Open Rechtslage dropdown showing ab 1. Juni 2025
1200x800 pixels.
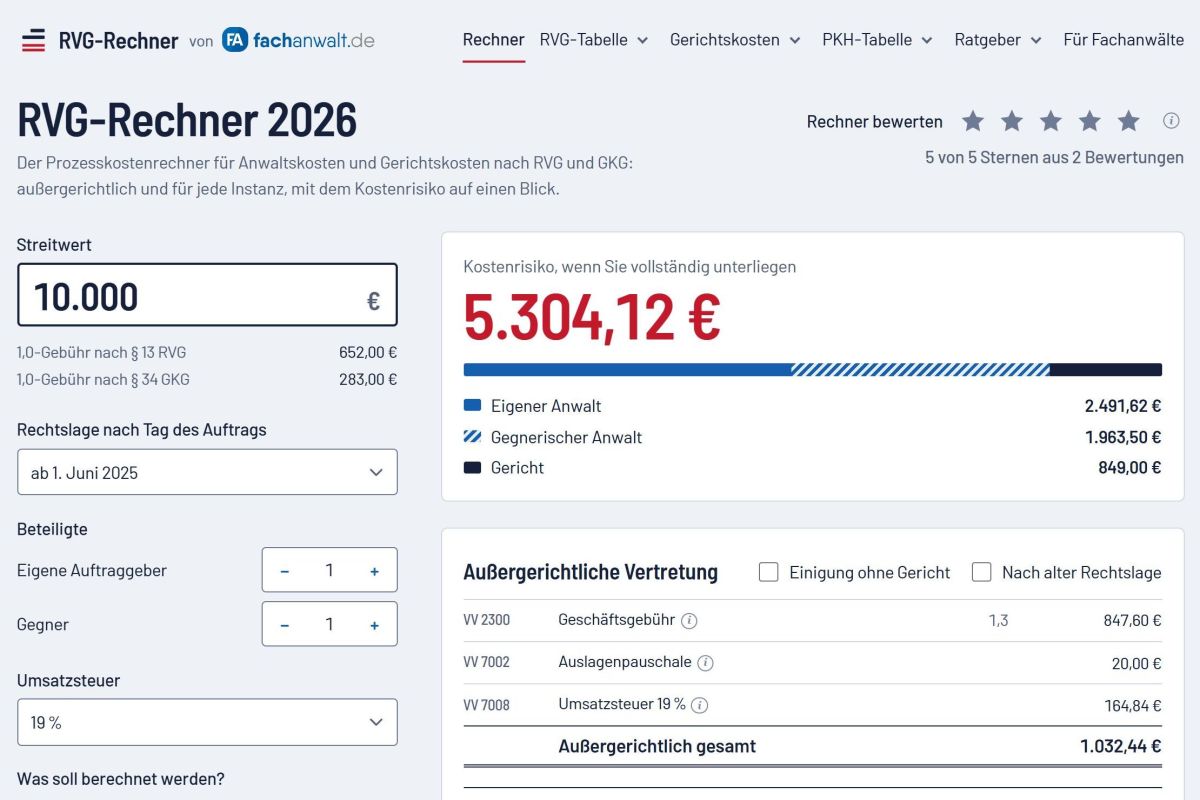[207, 472]
